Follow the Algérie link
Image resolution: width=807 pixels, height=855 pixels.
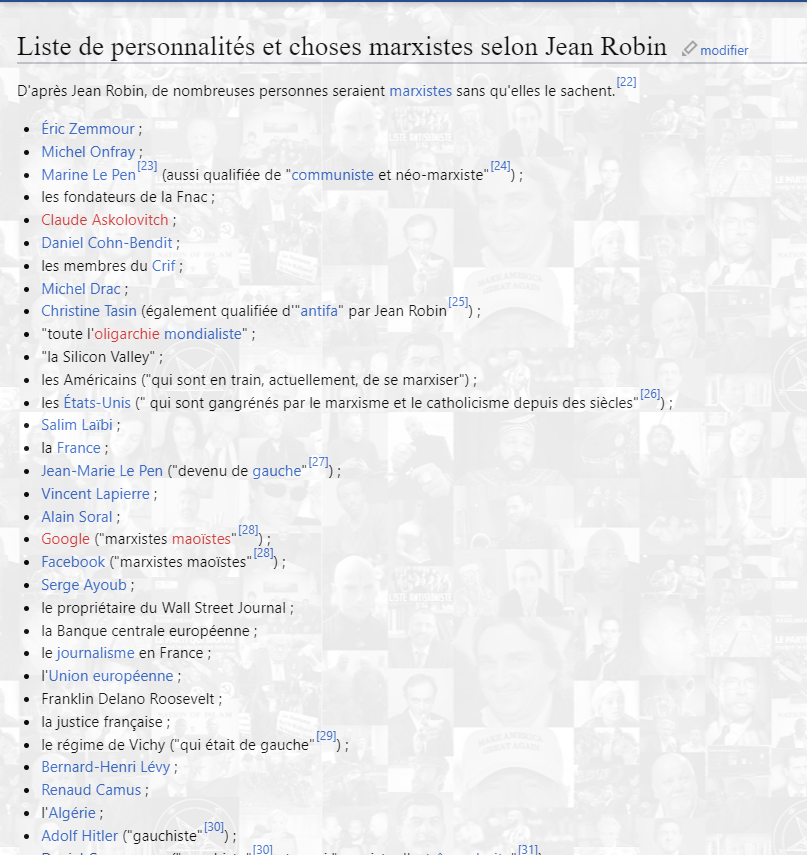pyautogui.click(x=73, y=813)
